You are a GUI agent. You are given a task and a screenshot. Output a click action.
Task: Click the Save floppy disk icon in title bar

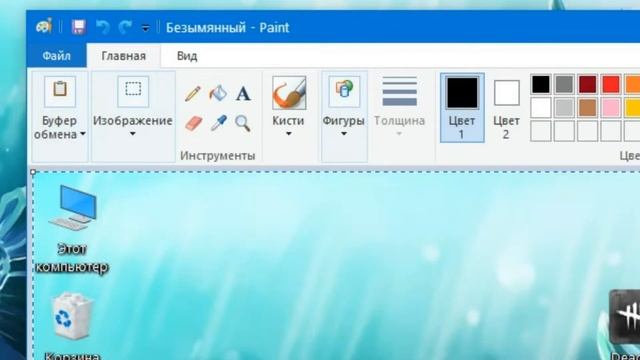[78, 27]
